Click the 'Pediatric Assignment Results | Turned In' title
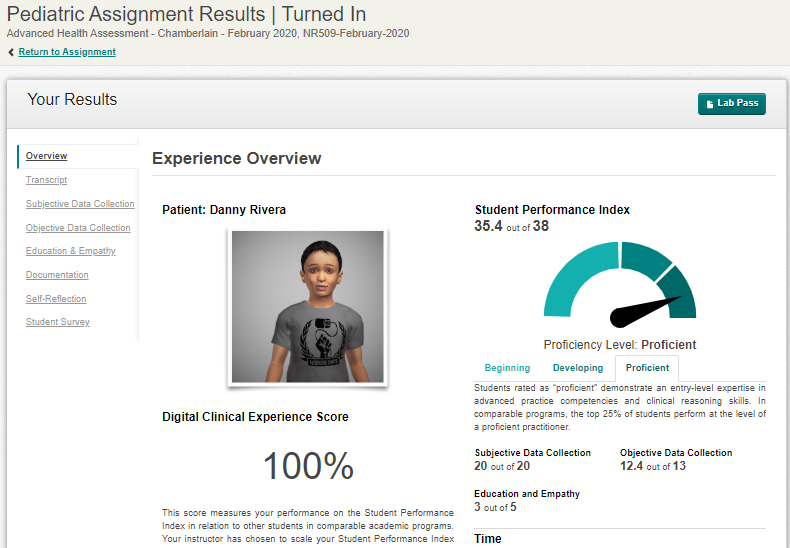Viewport: 790px width, 548px height. click(x=186, y=14)
